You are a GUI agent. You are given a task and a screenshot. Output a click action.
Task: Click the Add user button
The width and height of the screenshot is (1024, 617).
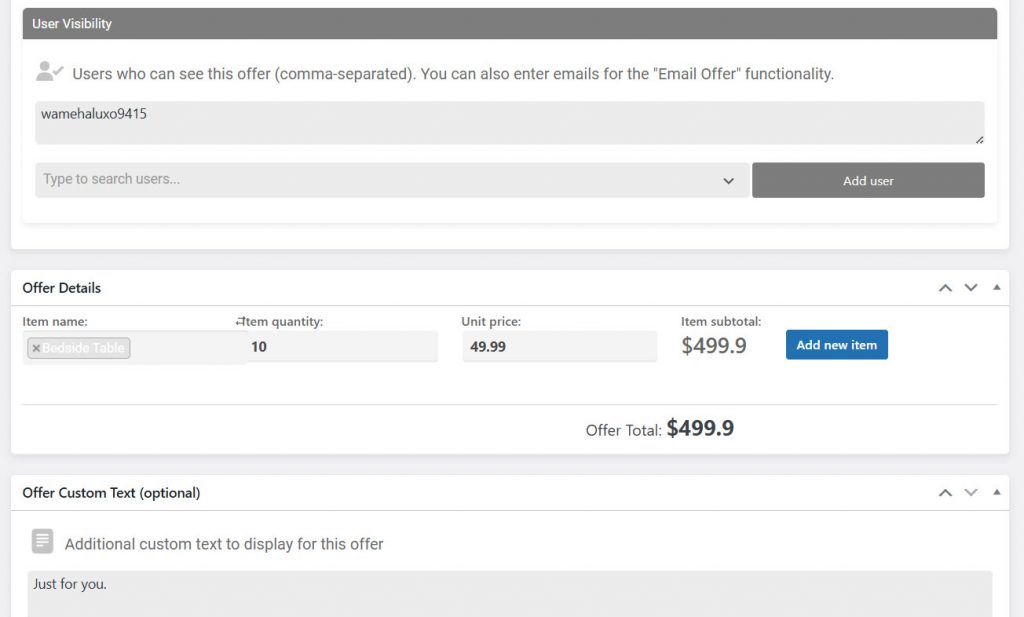[x=868, y=180]
